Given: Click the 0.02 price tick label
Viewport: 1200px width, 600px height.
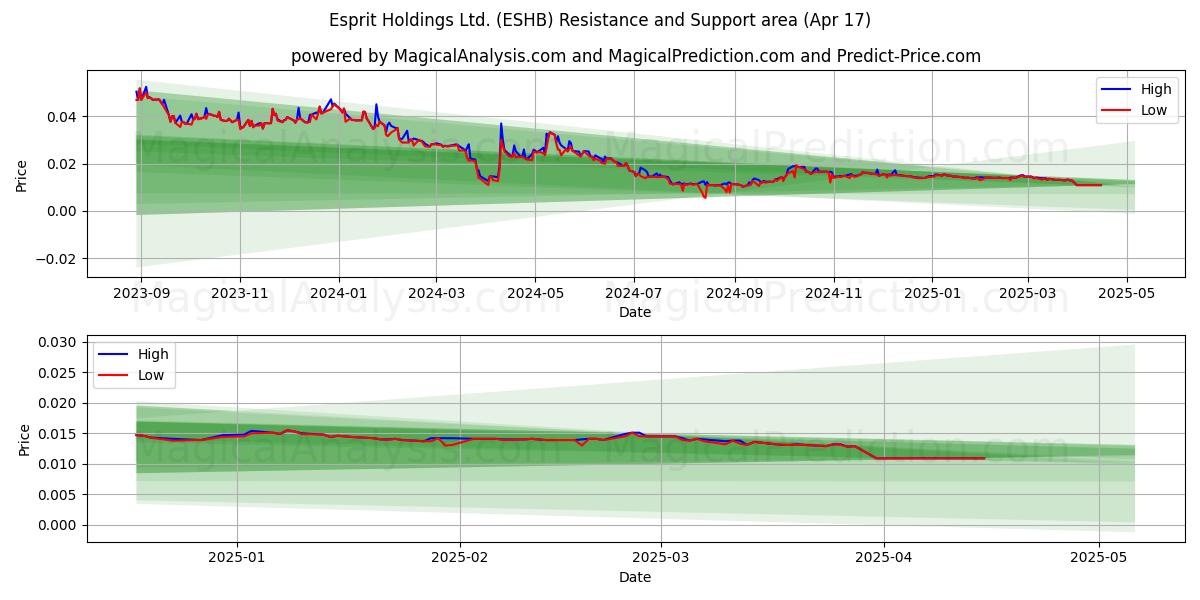Looking at the screenshot, I should [64, 164].
